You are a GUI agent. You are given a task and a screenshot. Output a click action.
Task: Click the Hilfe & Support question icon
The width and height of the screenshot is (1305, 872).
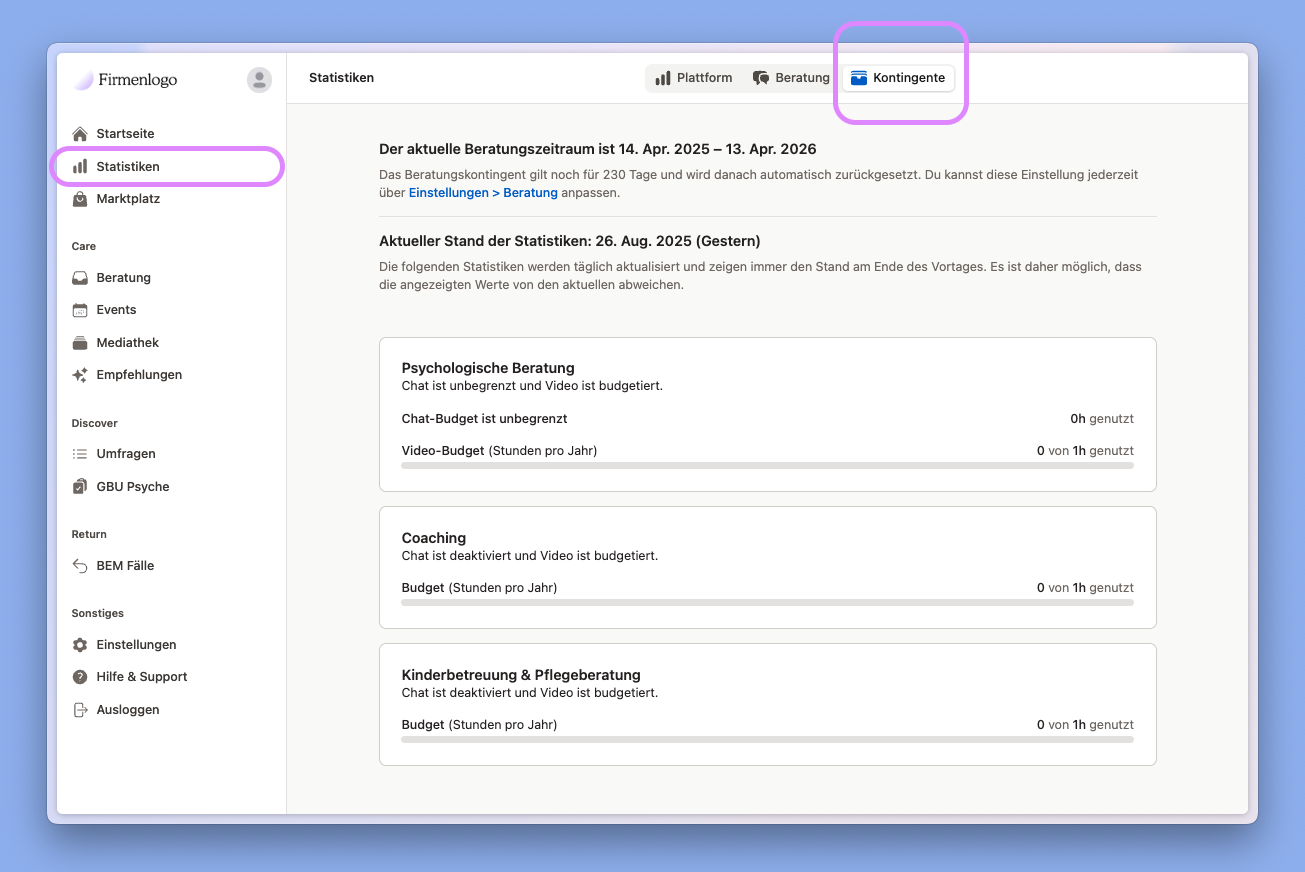click(80, 677)
